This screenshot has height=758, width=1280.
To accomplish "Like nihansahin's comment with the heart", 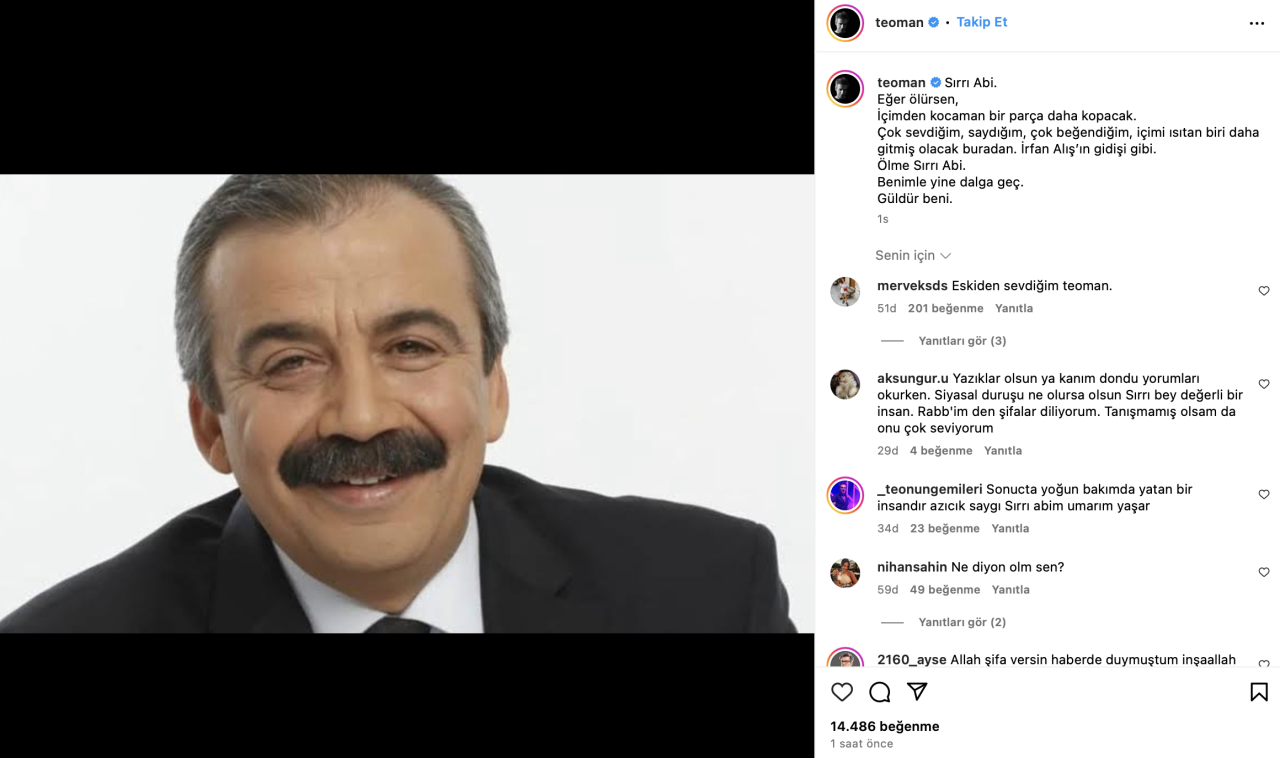I will click(x=1264, y=572).
